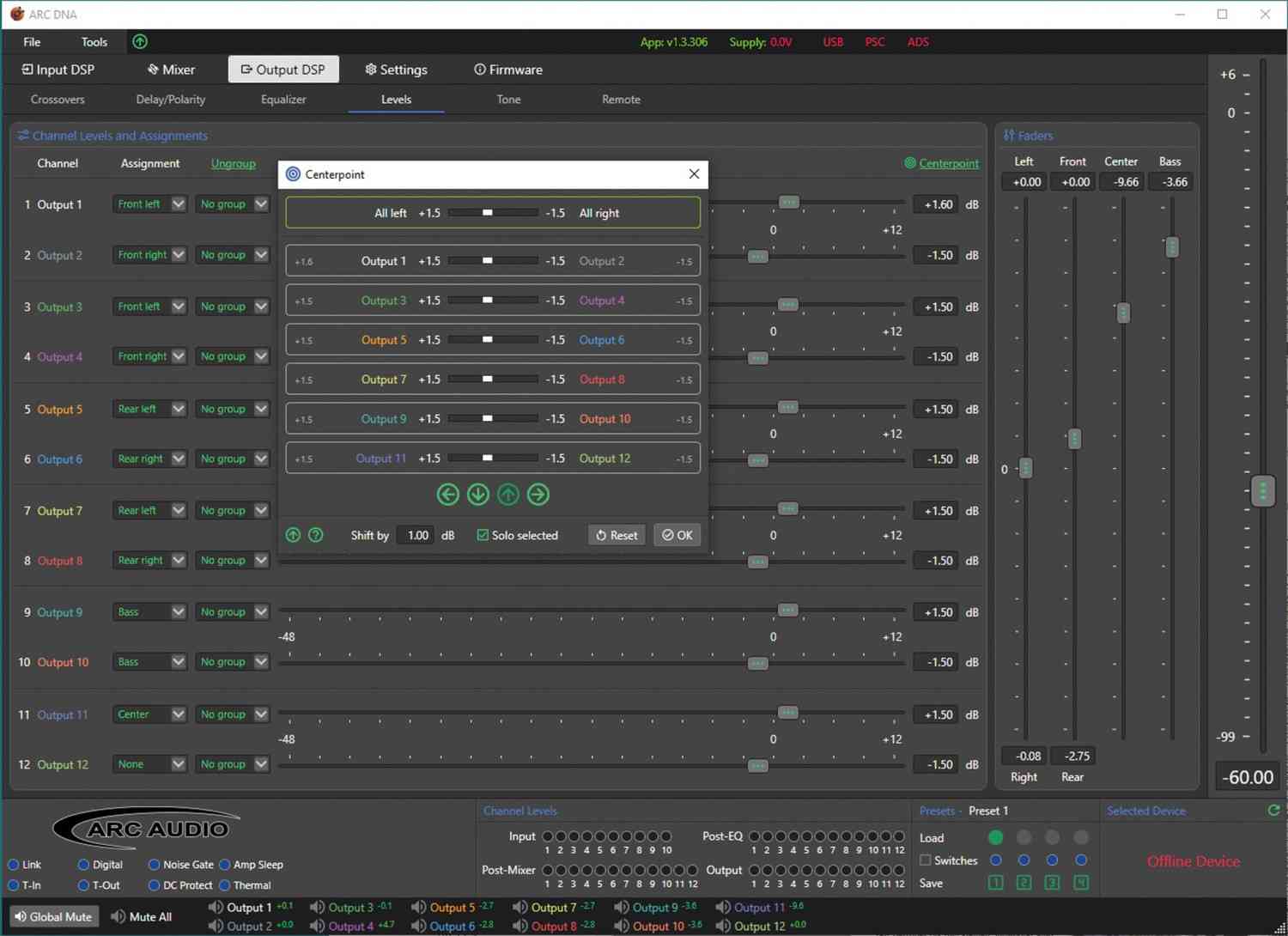The height and width of the screenshot is (936, 1288).
Task: Toggle the Amp Sleep indicator
Action: pyautogui.click(x=224, y=865)
